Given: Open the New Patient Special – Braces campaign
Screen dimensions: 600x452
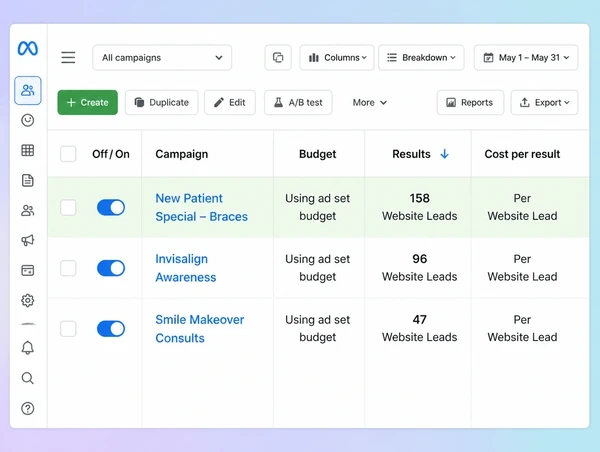Looking at the screenshot, I should (202, 207).
